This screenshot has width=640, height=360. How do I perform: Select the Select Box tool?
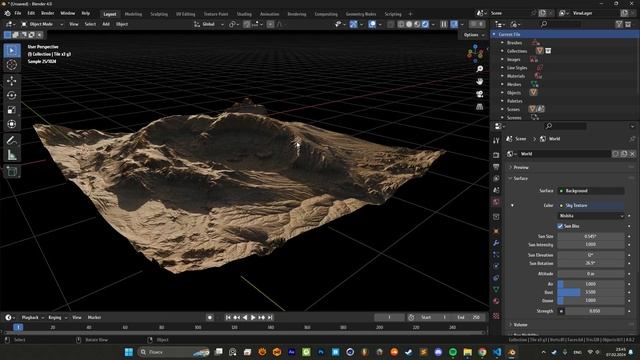pyautogui.click(x=12, y=51)
